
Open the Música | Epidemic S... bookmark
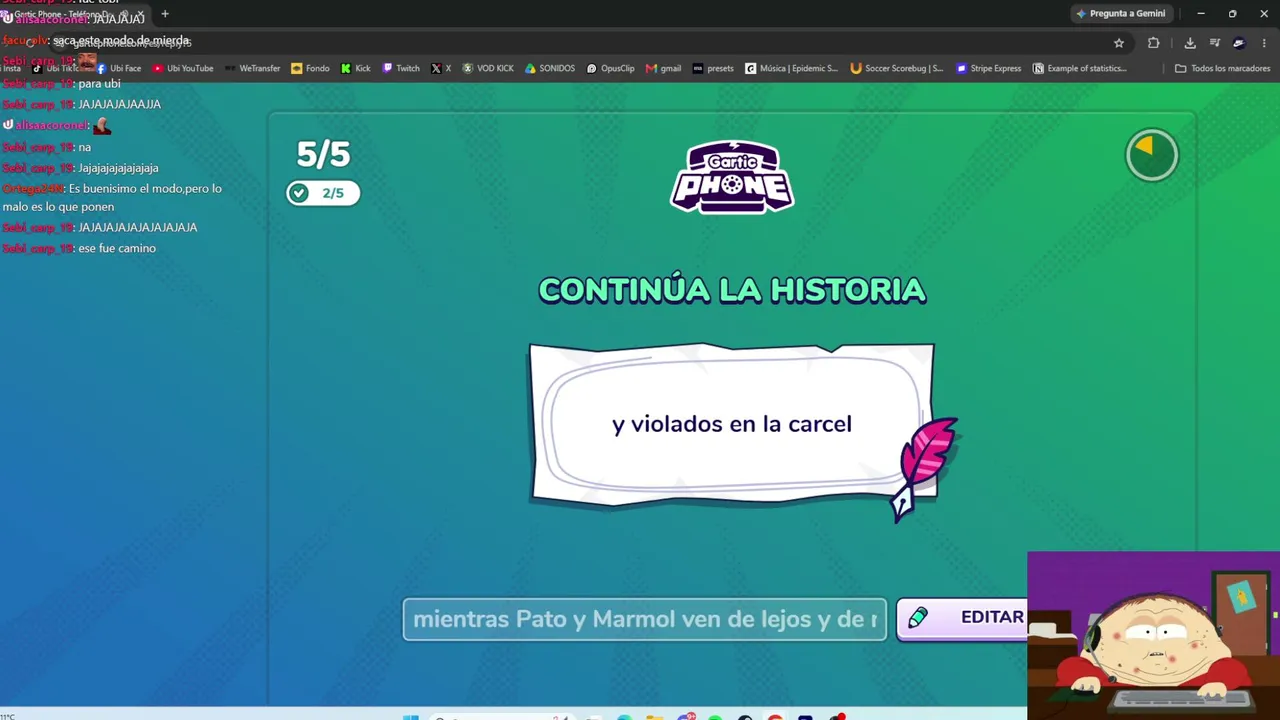[x=791, y=69]
